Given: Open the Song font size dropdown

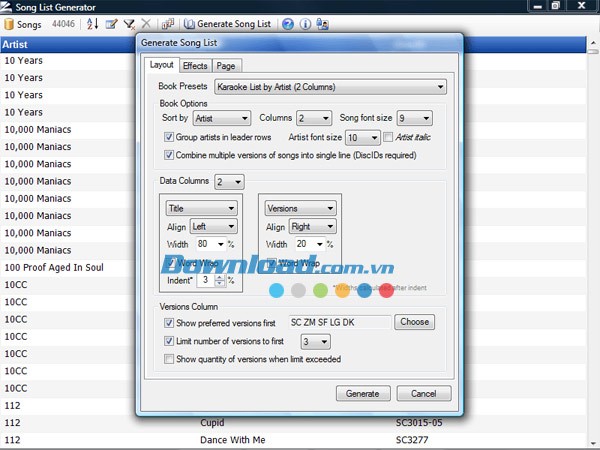Looking at the screenshot, I should click(x=413, y=118).
